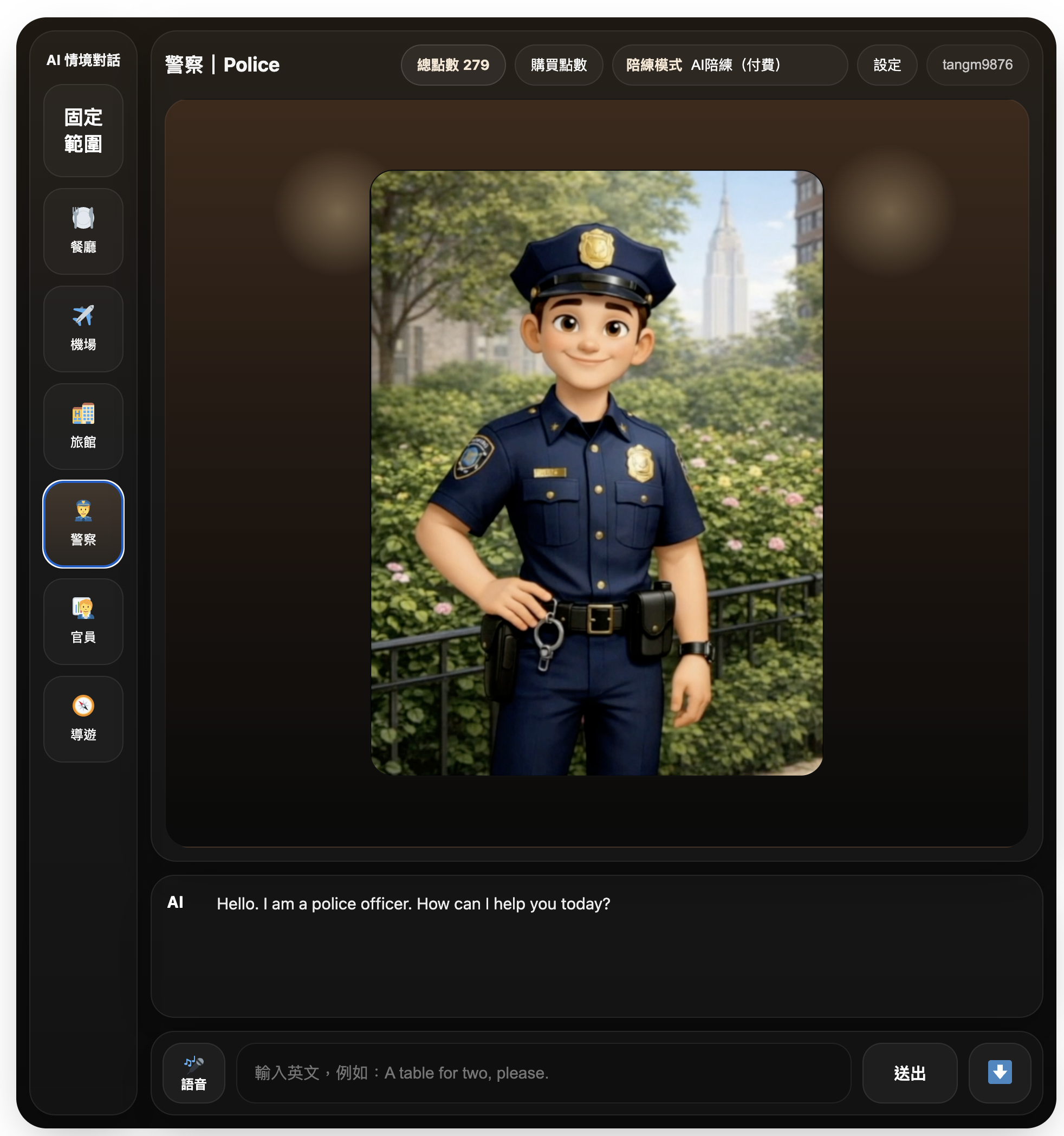The width and height of the screenshot is (1064, 1136).
Task: Focus the English text input field
Action: [543, 1073]
